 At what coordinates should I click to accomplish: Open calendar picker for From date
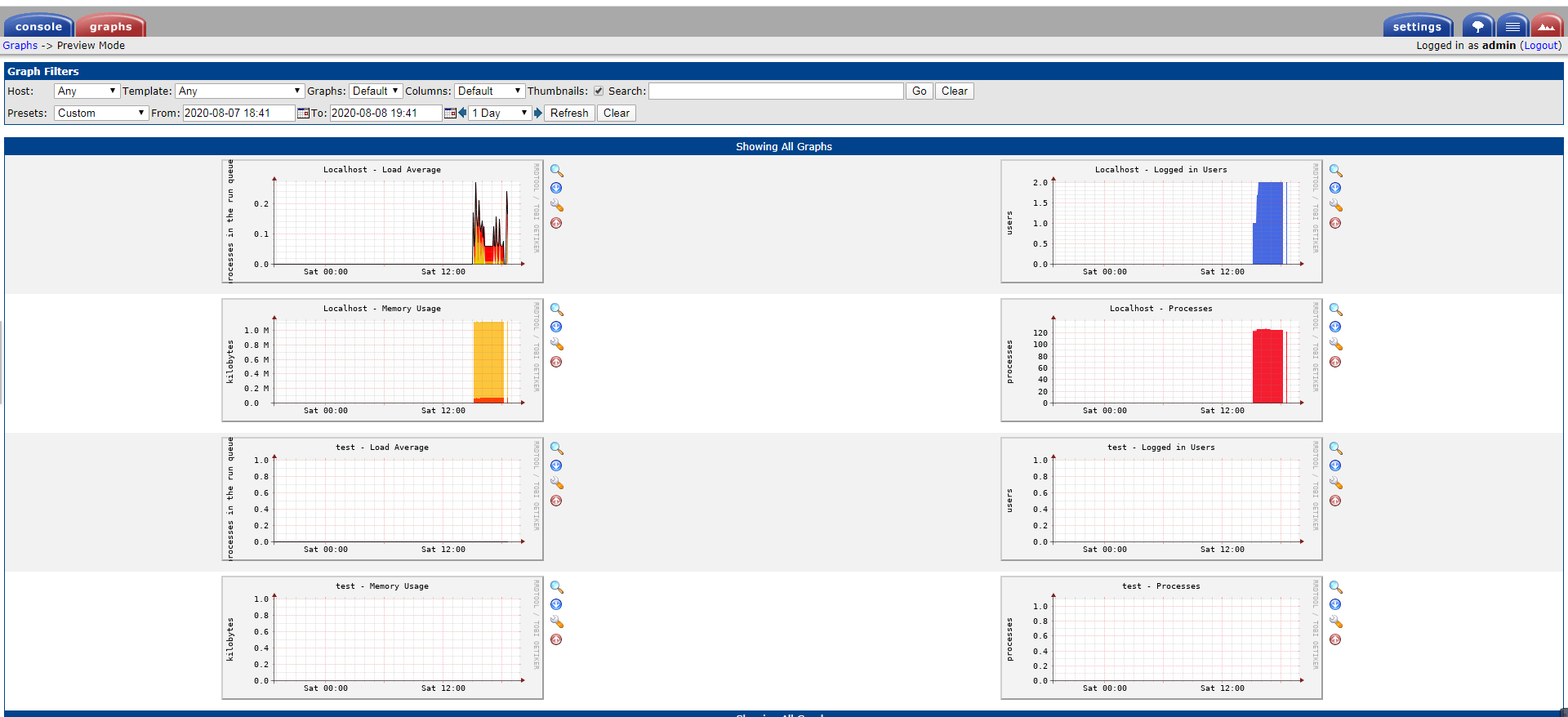click(x=303, y=114)
